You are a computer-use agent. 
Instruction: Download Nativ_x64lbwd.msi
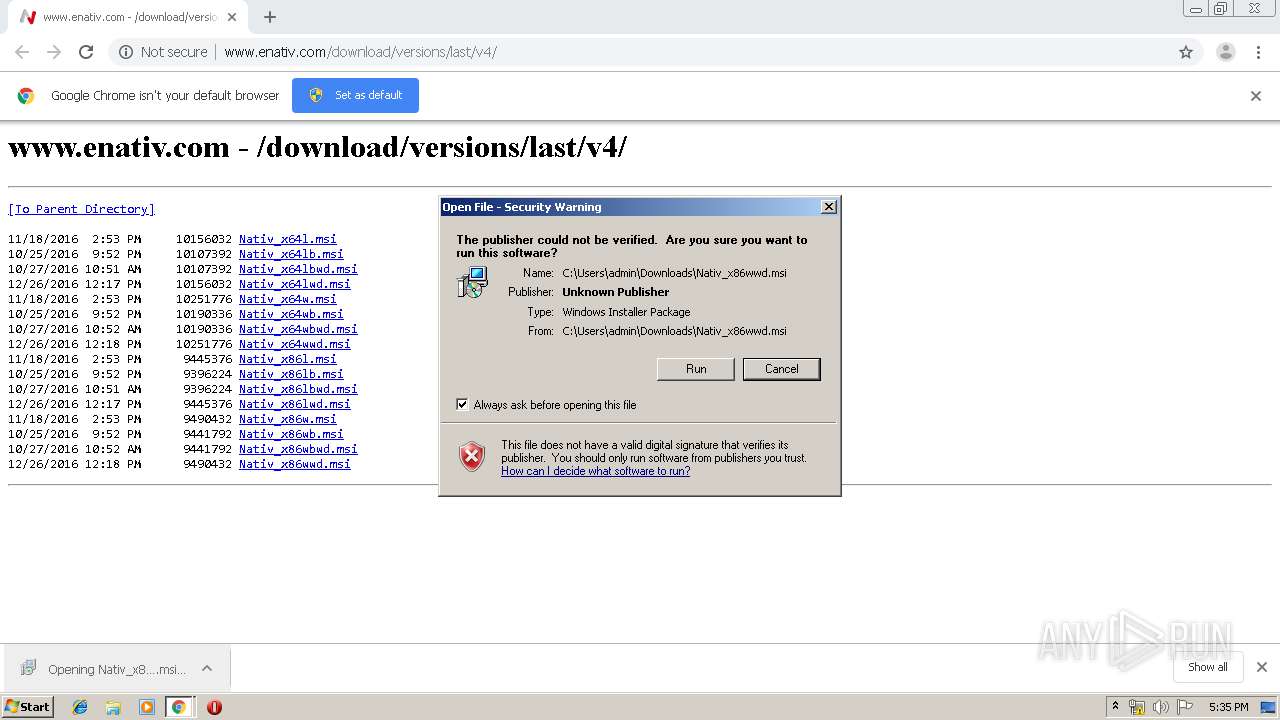click(x=298, y=269)
